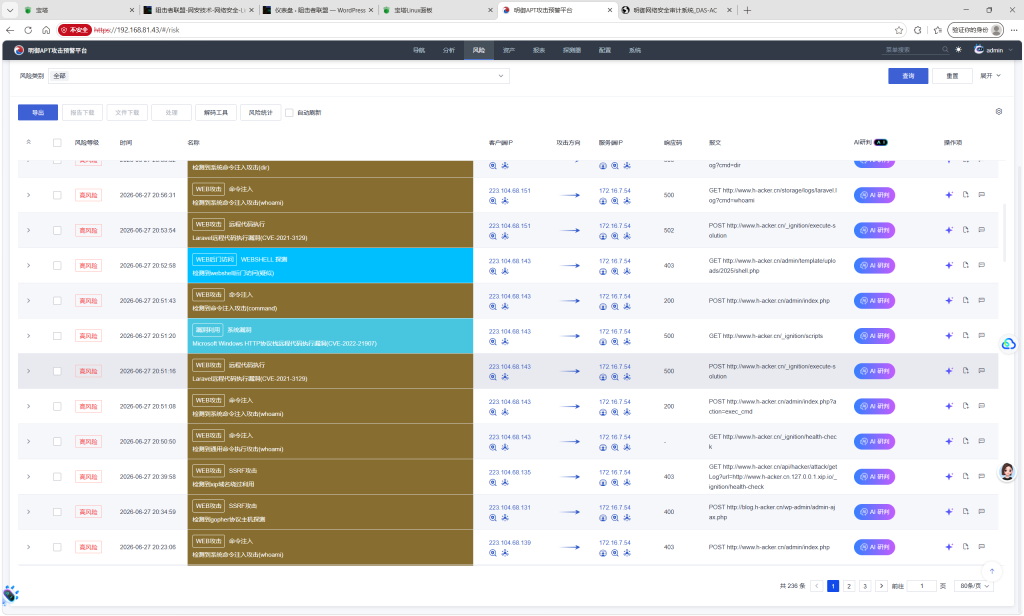The height and width of the screenshot is (616, 1024).
Task: Check the box for the 20:56:31 row
Action: (57, 195)
